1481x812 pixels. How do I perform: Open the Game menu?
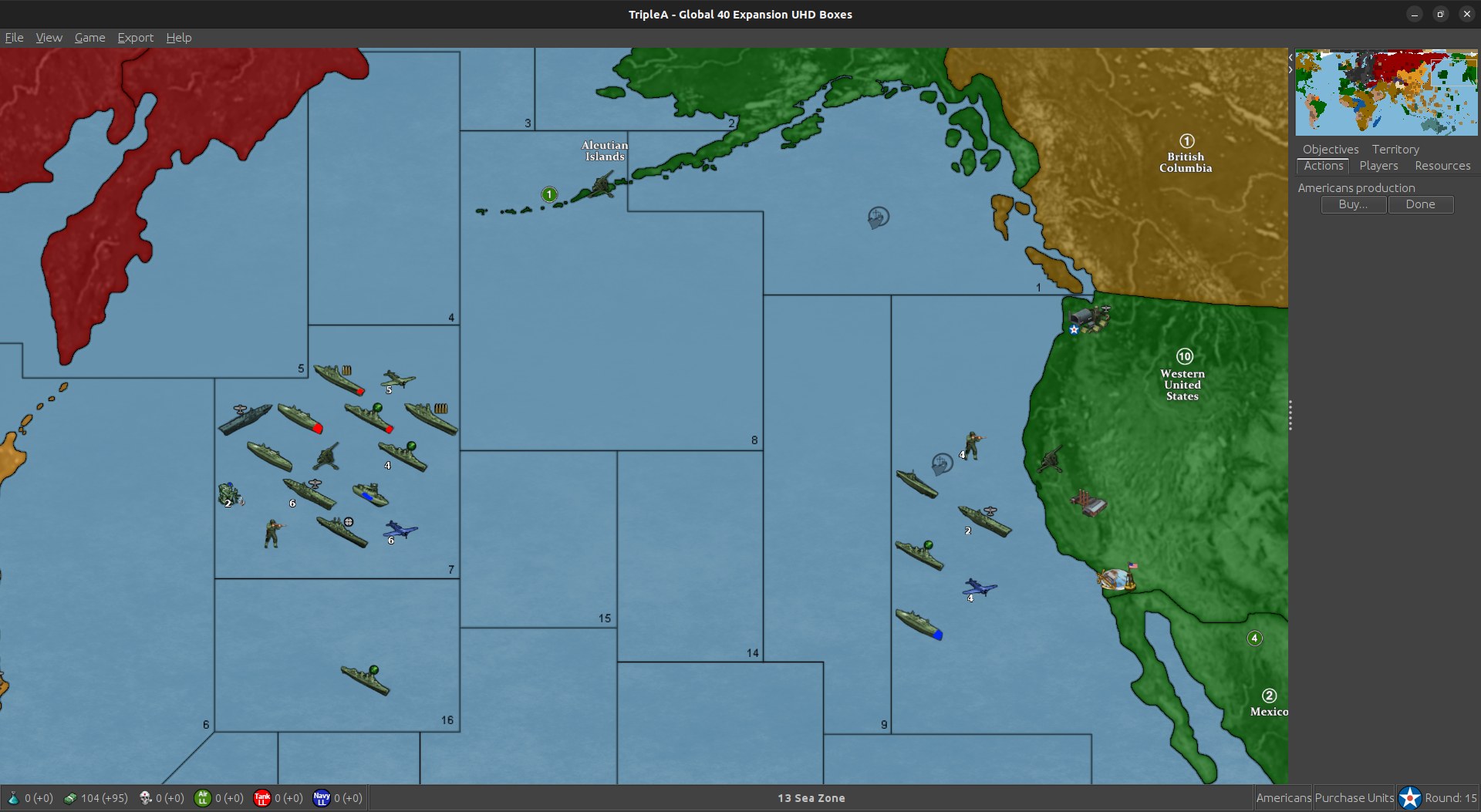pyautogui.click(x=89, y=37)
